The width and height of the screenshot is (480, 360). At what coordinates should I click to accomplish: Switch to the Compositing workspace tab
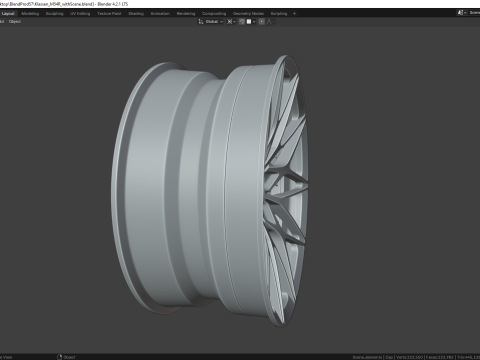pyautogui.click(x=214, y=14)
